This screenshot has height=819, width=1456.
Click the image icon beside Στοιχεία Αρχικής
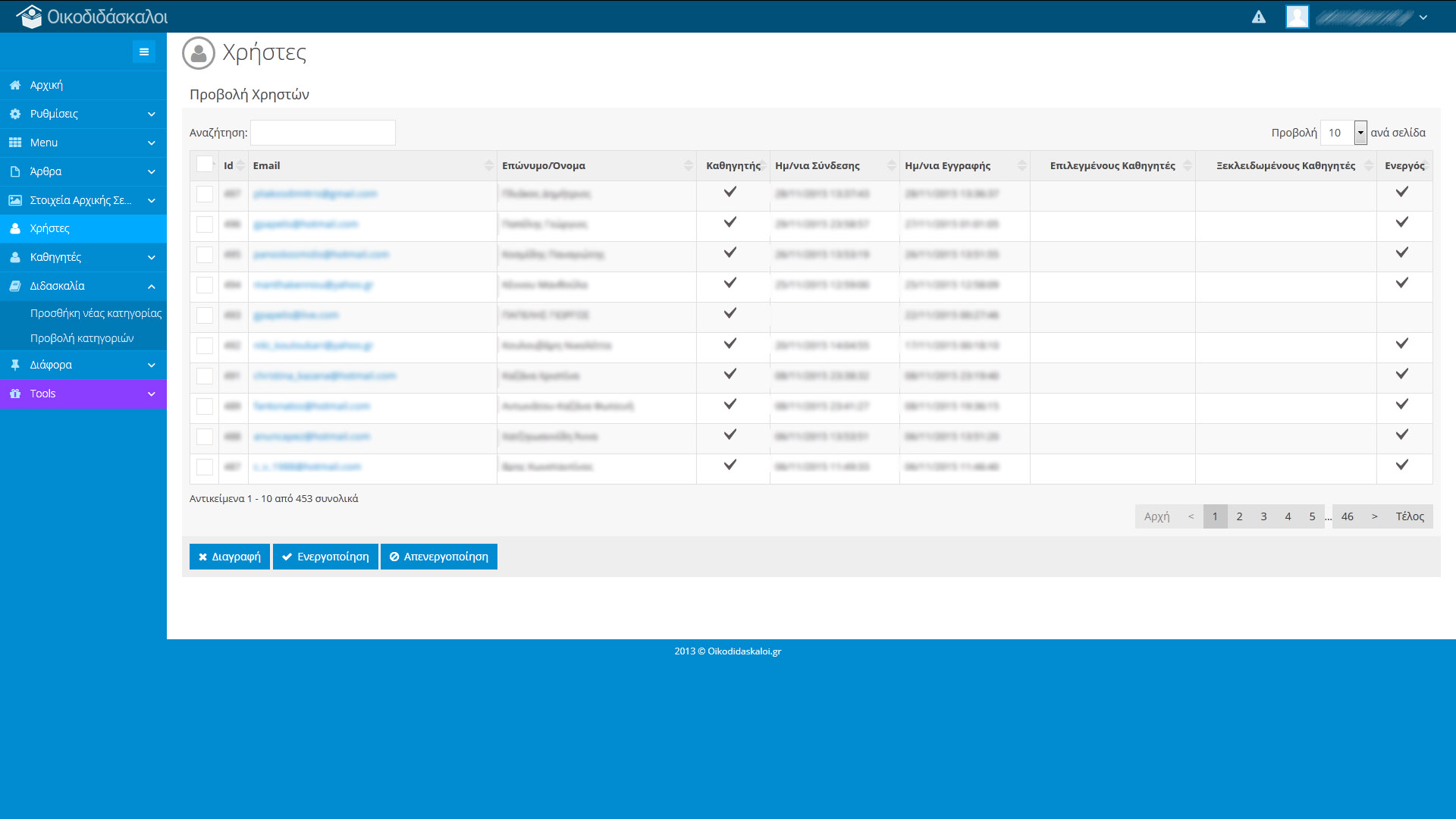click(x=15, y=200)
